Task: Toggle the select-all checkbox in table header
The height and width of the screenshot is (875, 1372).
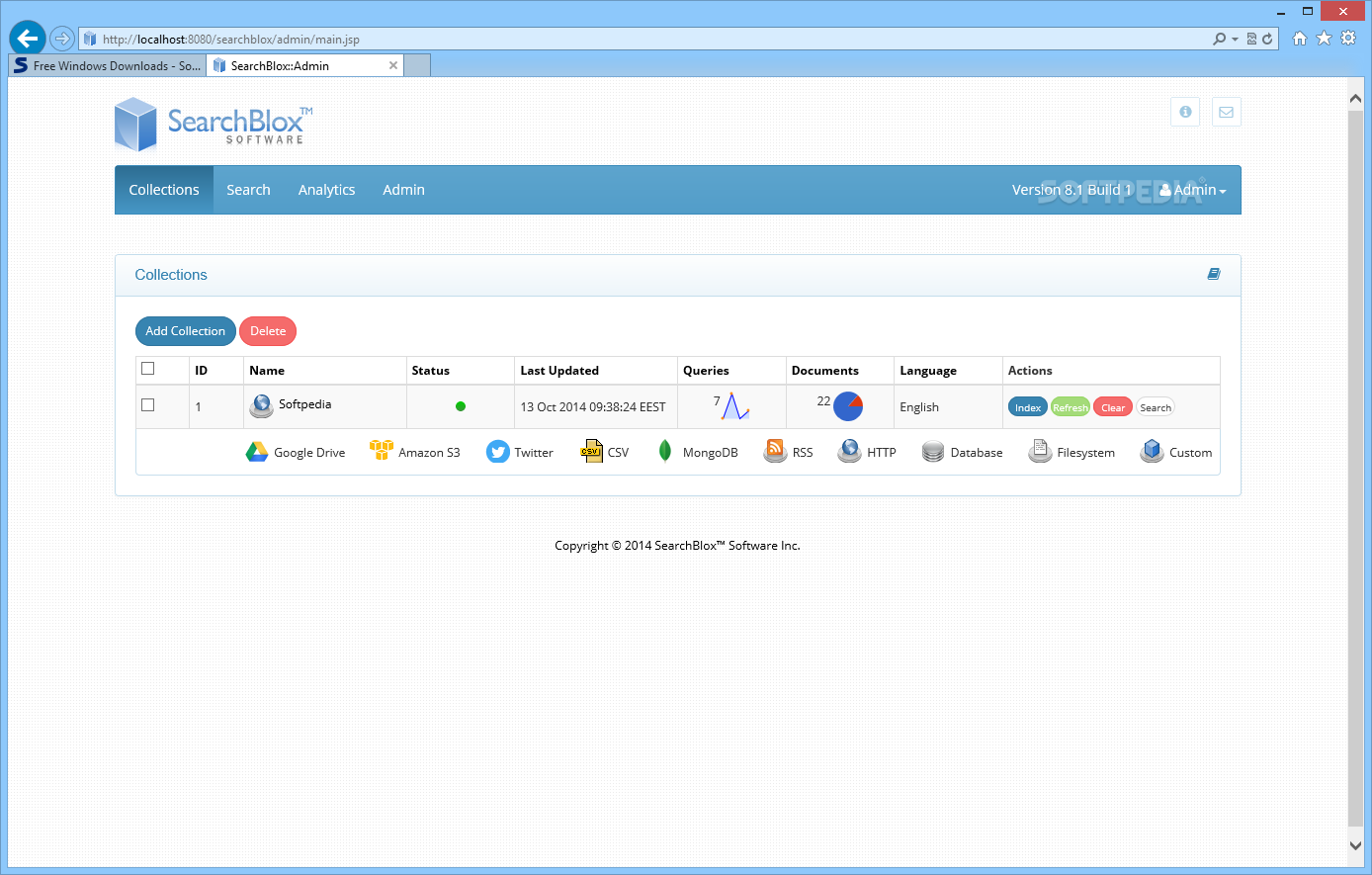Action: [148, 369]
